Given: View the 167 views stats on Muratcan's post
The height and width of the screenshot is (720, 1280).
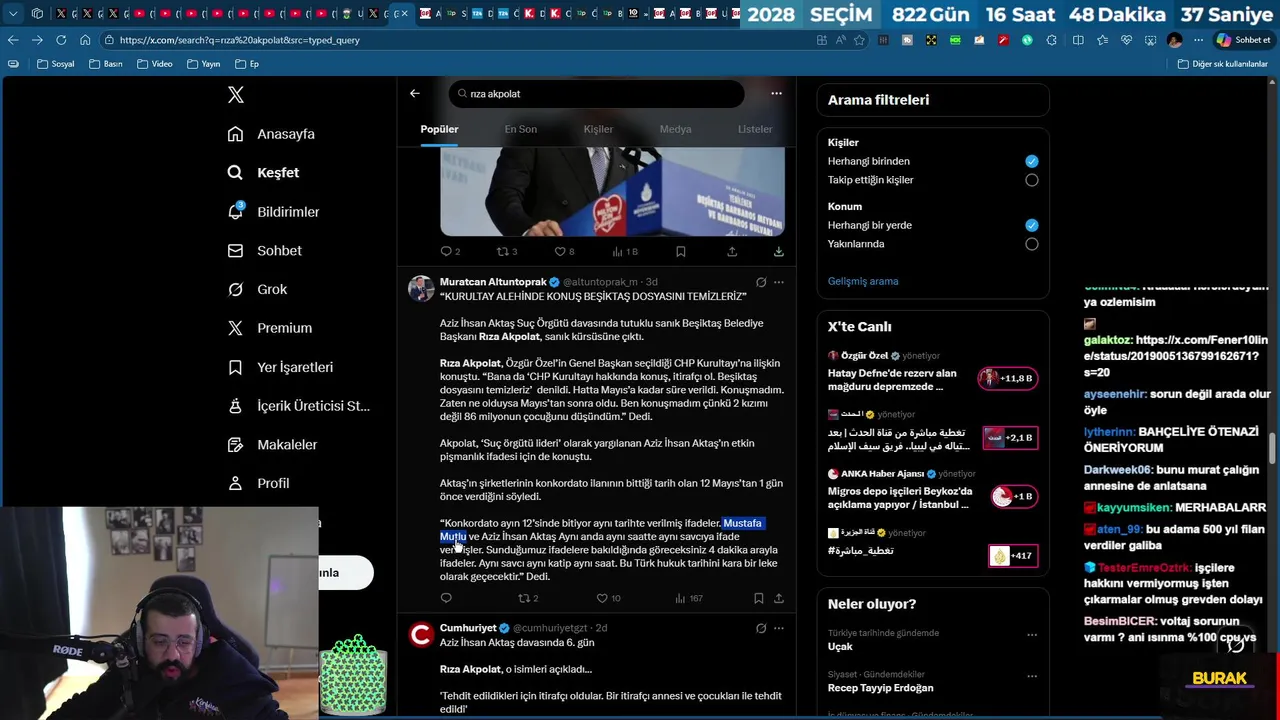Looking at the screenshot, I should 688,598.
